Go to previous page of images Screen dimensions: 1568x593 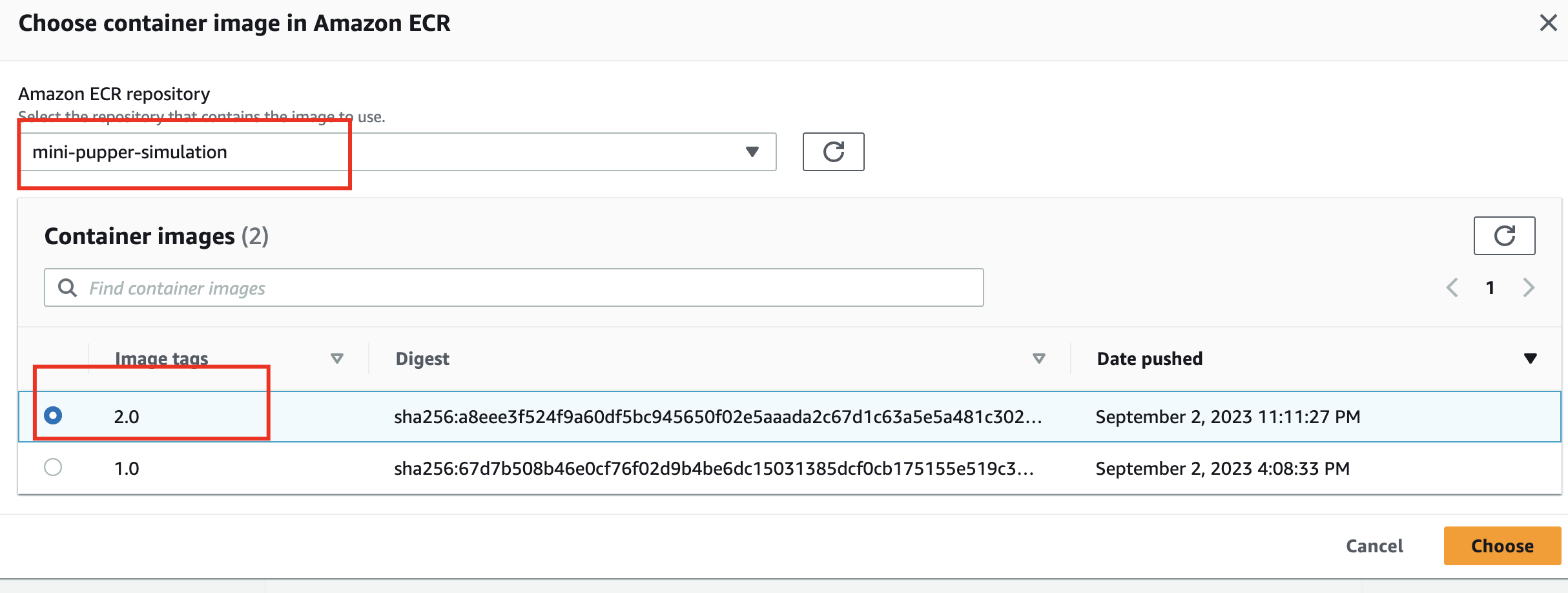click(x=1452, y=287)
